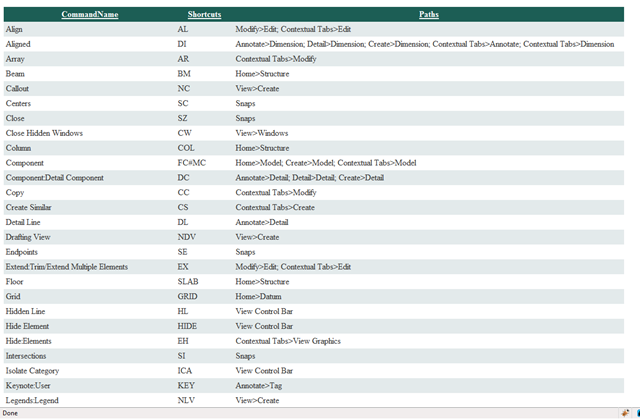Select the 'EH' shortcut cell

(183, 341)
